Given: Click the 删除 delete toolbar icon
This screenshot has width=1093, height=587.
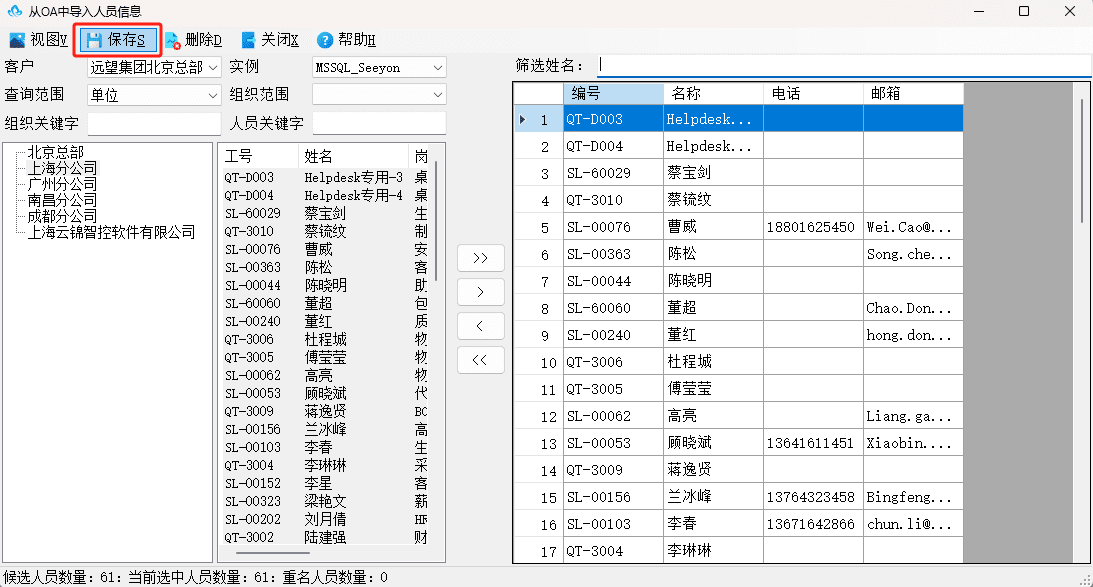Looking at the screenshot, I should 172,40.
